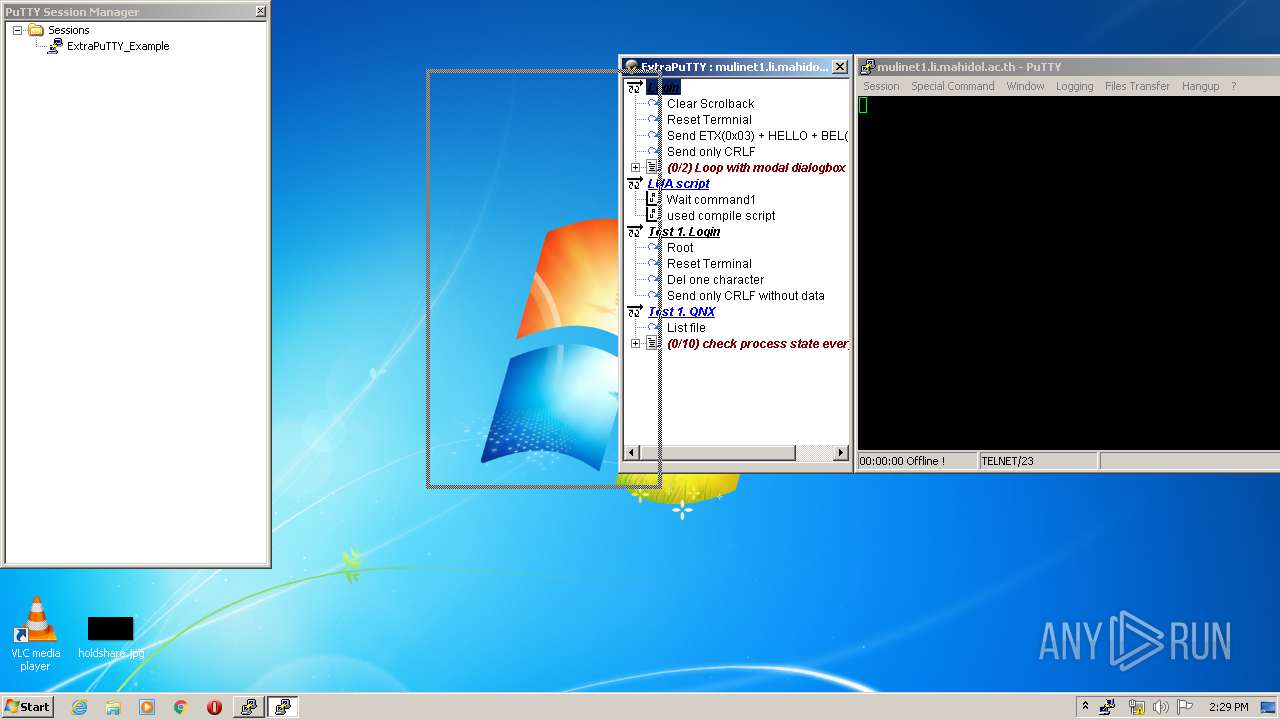Click the Send only CRLF command icon

coord(654,152)
